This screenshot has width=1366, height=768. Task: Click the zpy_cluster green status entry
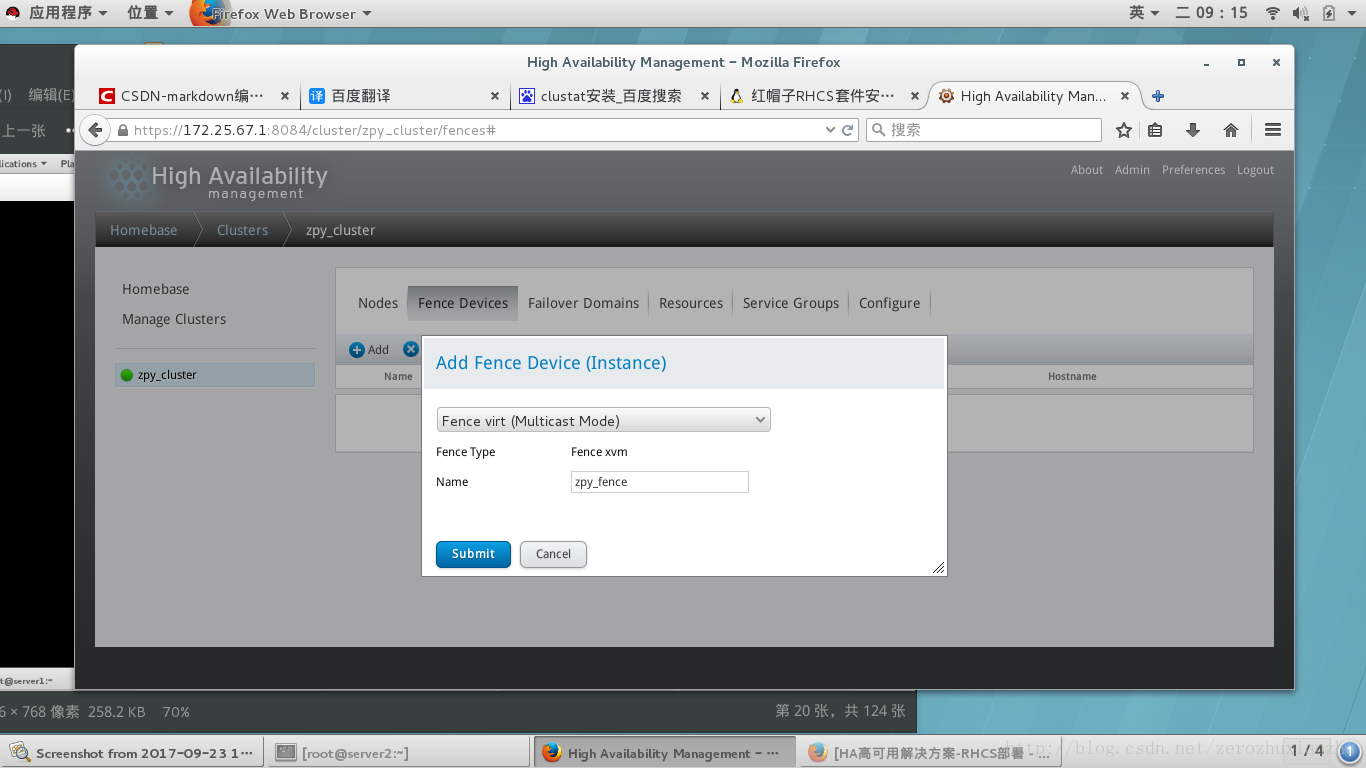coord(215,375)
